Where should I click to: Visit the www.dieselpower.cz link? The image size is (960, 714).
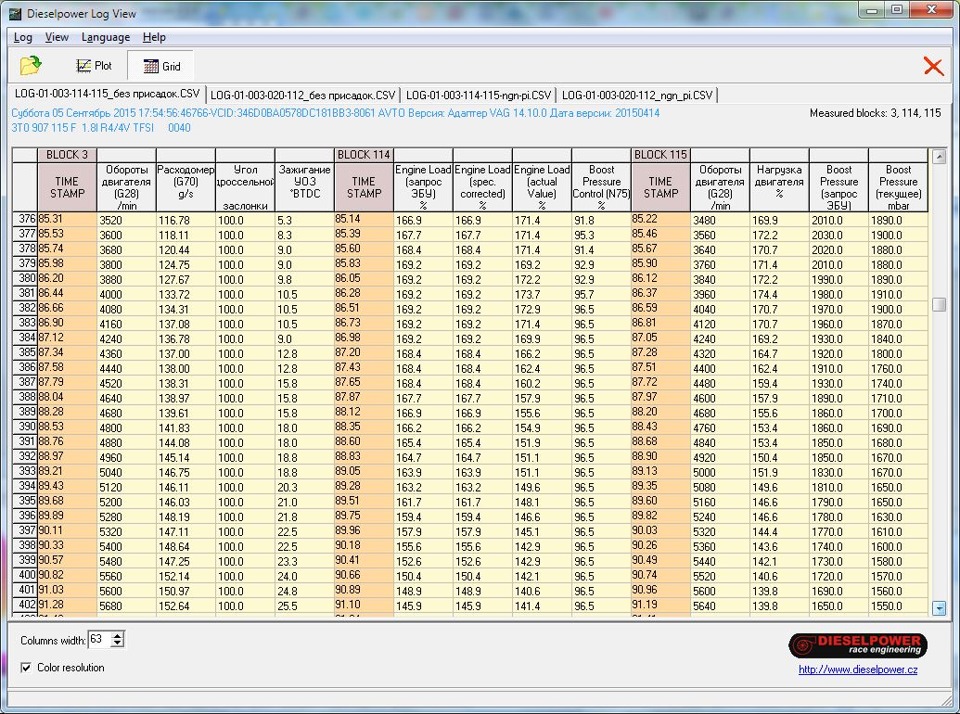click(857, 670)
